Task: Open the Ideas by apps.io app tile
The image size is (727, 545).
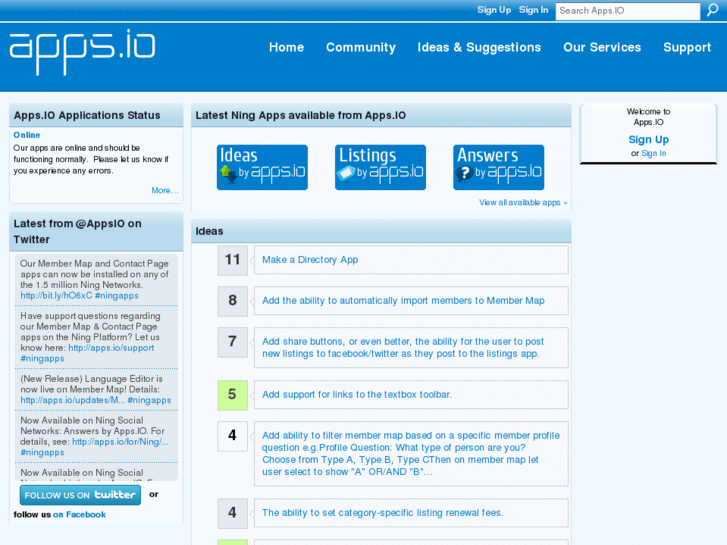Action: pos(262,167)
